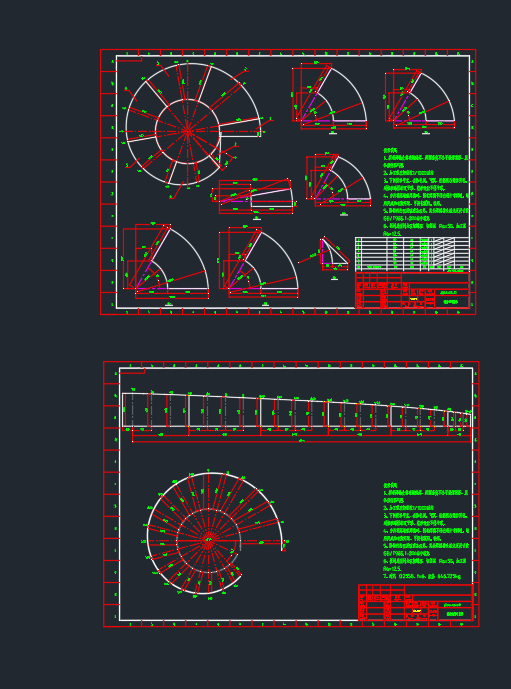Click the long overall dimension line under the strip
This screenshot has height=689, width=511.
coord(301,441)
